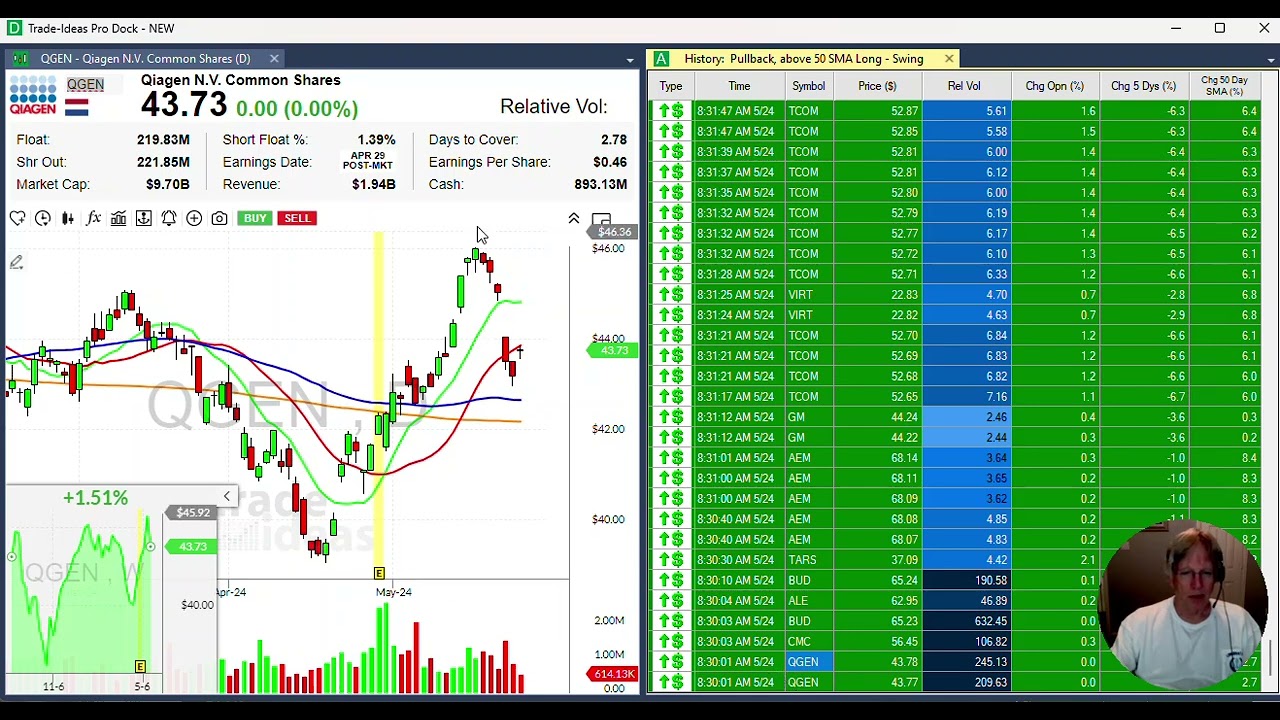The height and width of the screenshot is (720, 1280).
Task: Click the +1.51% weekly change label
Action: pos(95,498)
